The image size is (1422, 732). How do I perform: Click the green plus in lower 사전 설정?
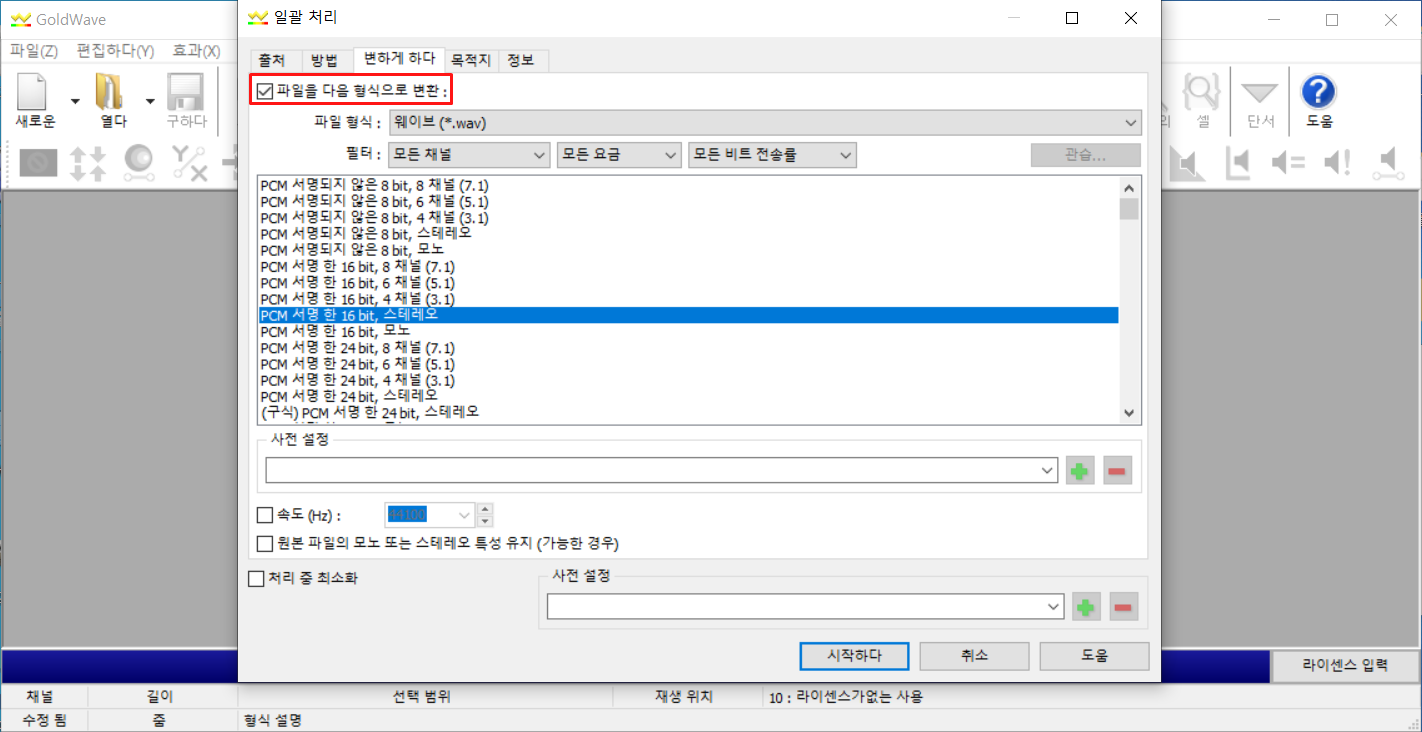coord(1086,606)
